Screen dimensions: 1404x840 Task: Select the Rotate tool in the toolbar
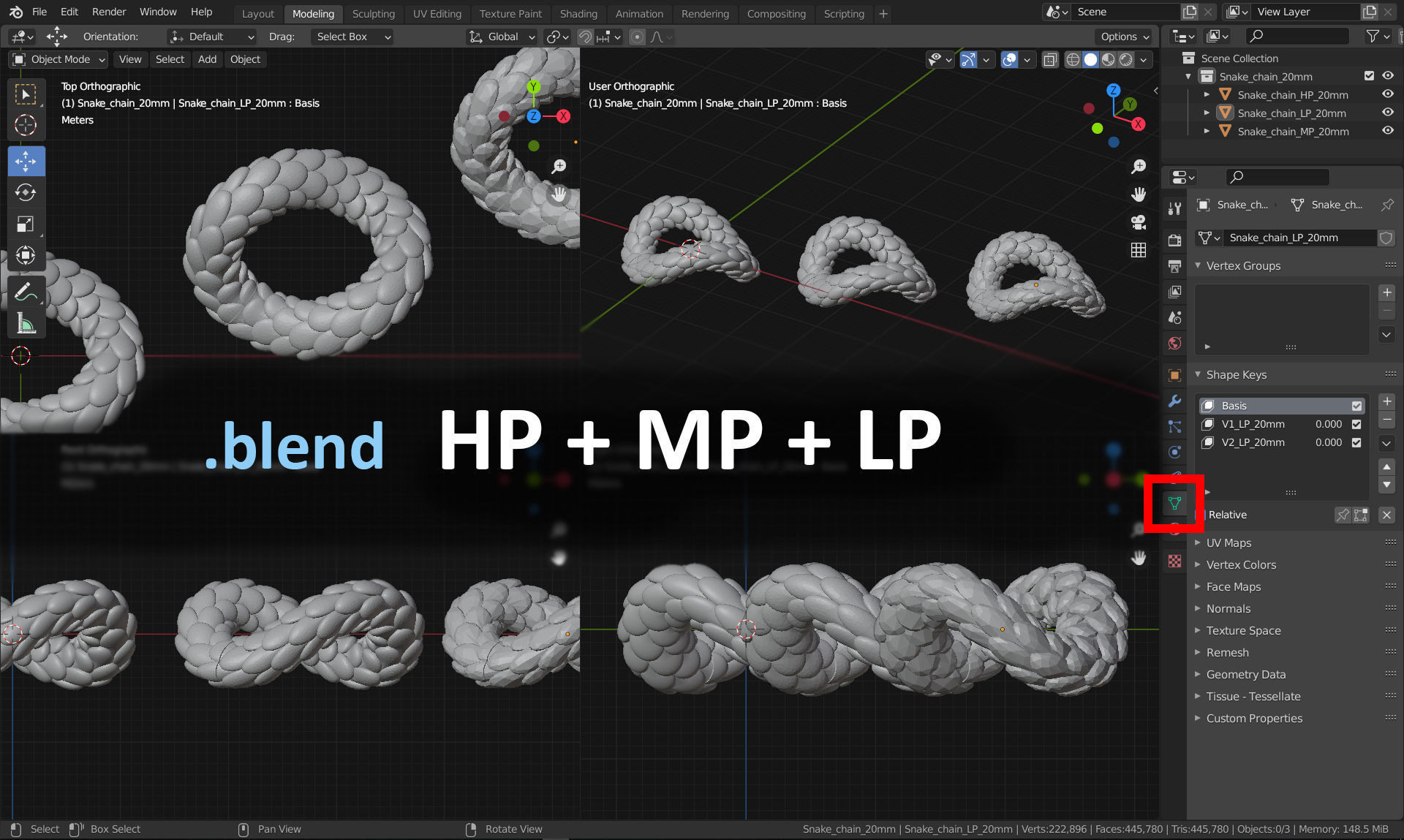[26, 193]
